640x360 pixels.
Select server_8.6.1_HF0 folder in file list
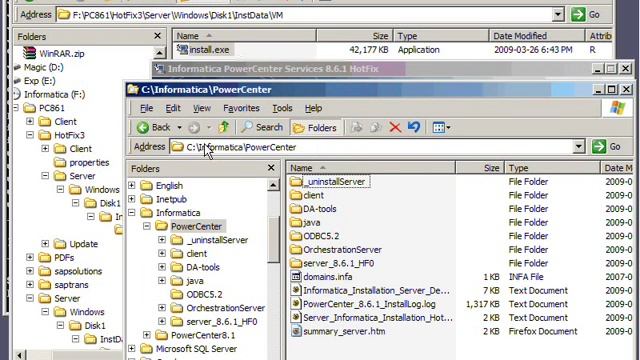tap(332, 263)
